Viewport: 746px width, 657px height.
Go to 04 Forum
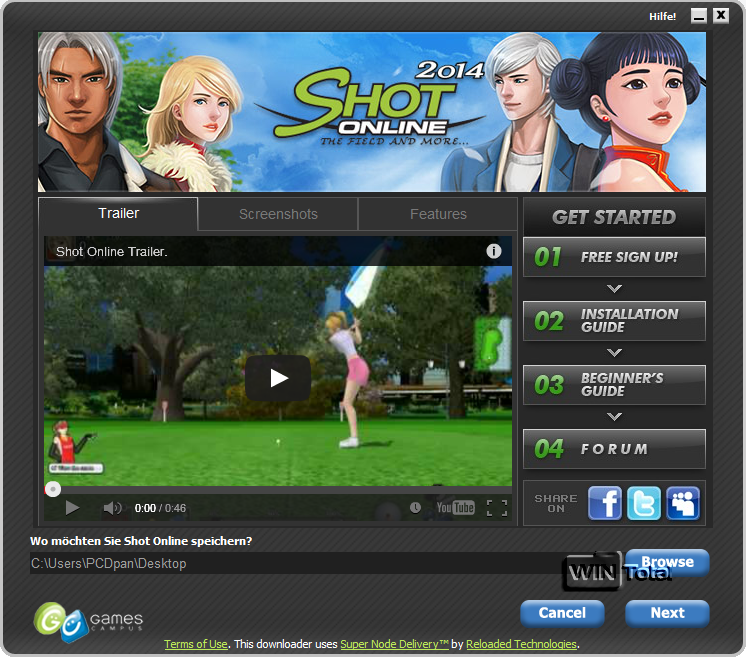[x=614, y=449]
